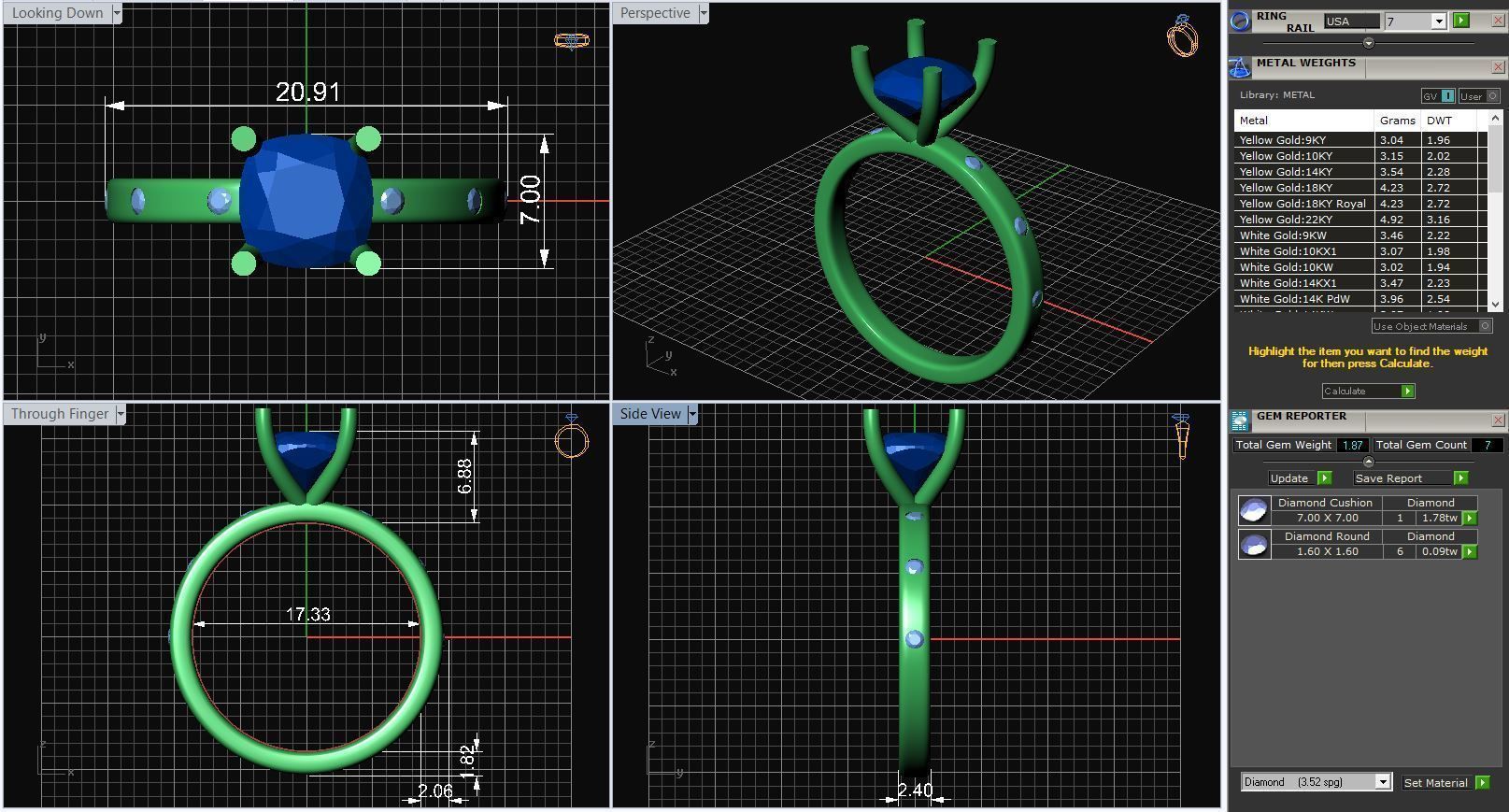Click the Through Finger viewport title
1509x812 pixels.
[60, 414]
